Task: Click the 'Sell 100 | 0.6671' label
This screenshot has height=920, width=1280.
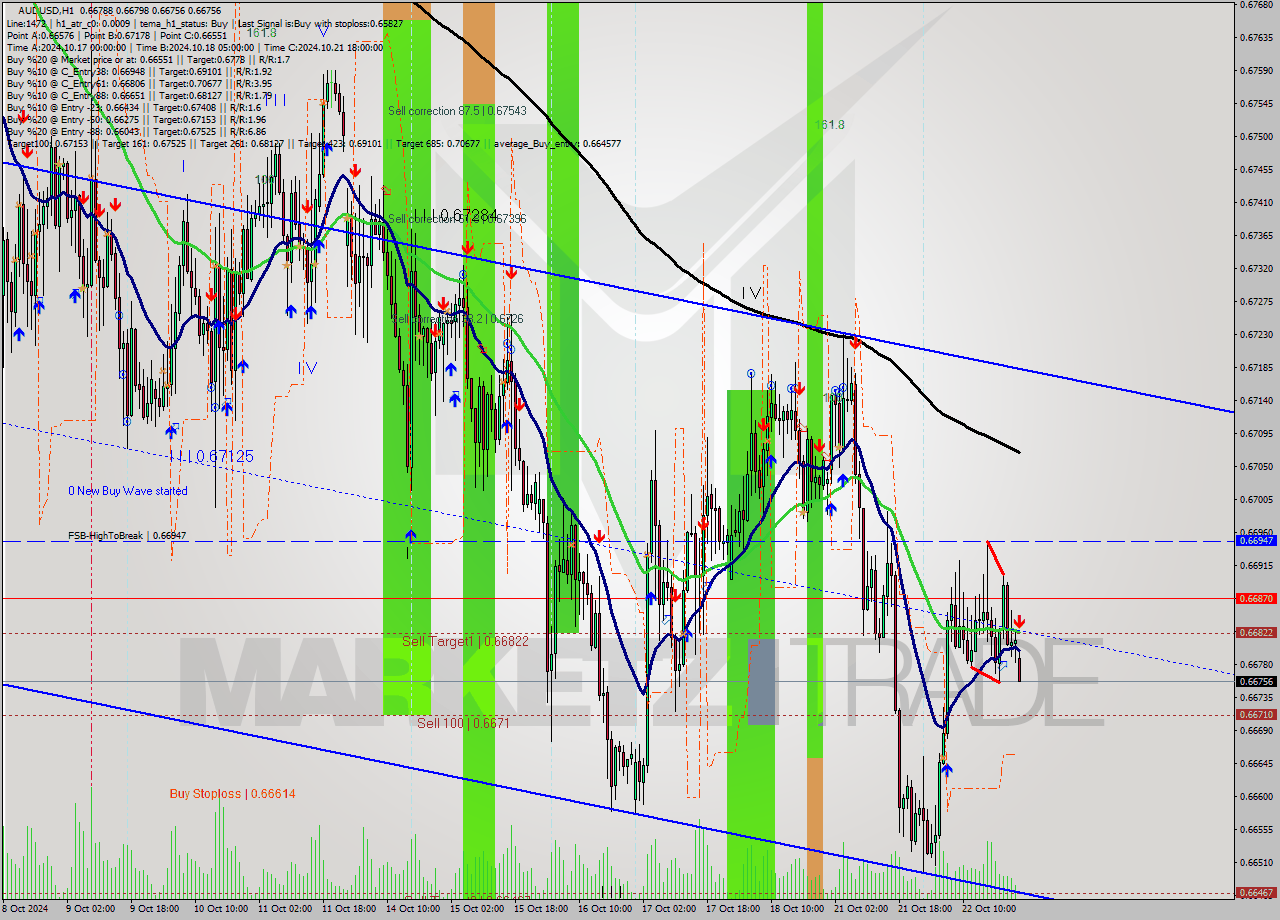Action: (x=463, y=722)
